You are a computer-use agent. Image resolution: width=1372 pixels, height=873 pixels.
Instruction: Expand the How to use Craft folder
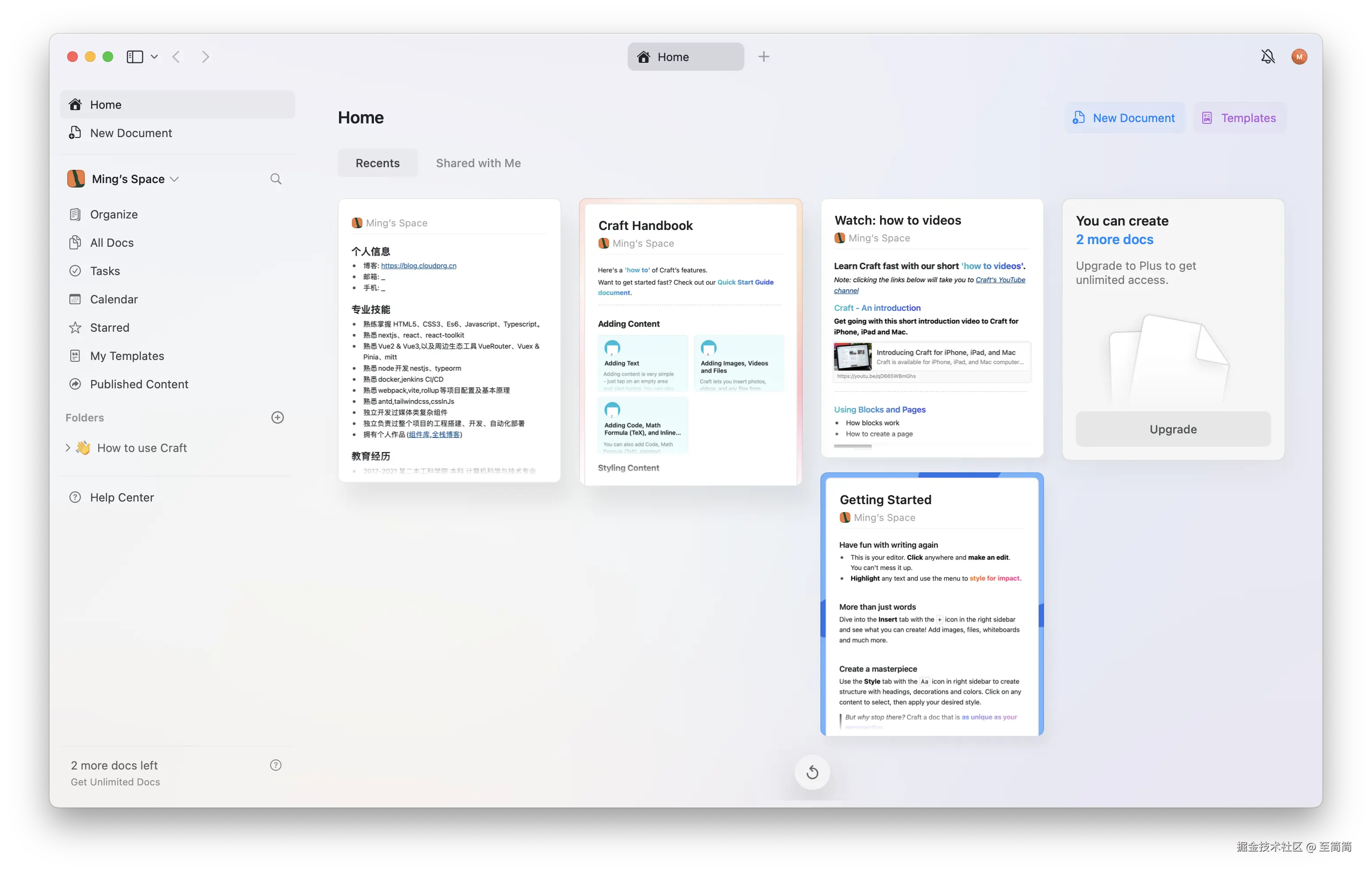[68, 448]
